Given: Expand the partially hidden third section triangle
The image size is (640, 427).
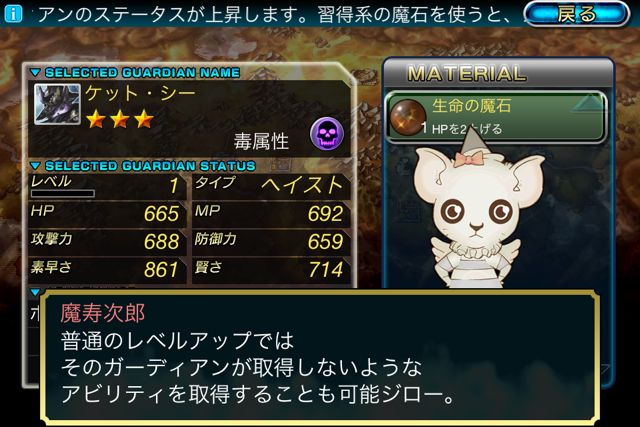Looking at the screenshot, I should [x=36, y=291].
